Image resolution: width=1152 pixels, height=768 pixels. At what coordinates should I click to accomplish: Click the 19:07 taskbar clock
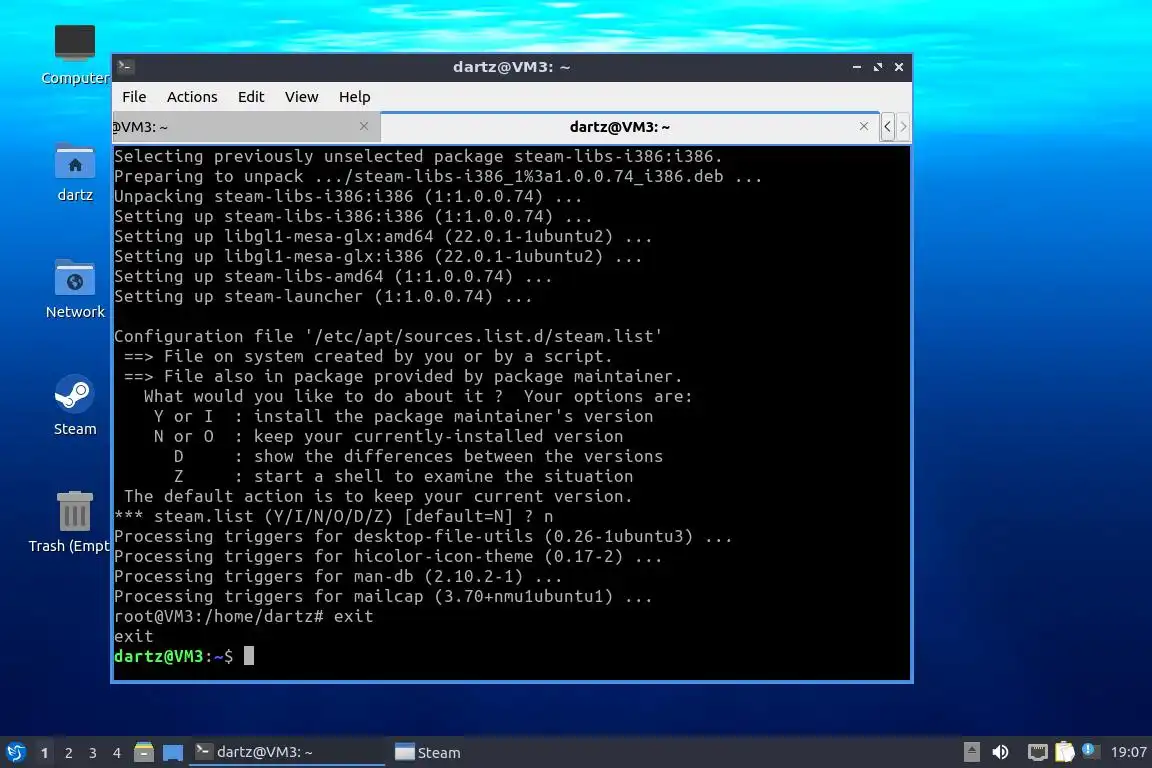1128,752
